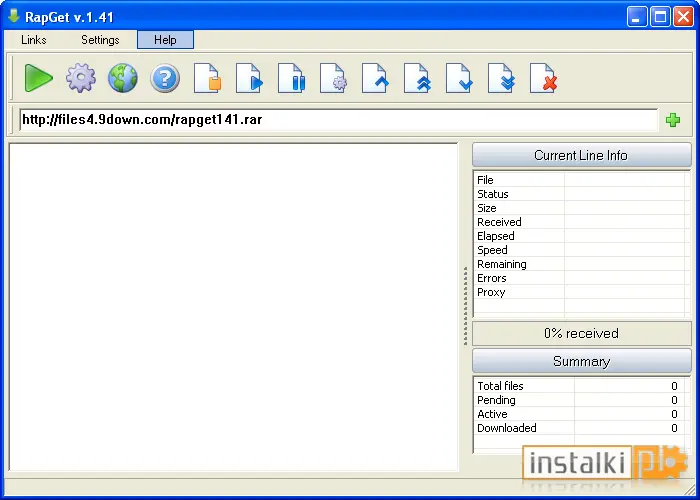Click the Current Line Info header button
The width and height of the screenshot is (700, 500).
[581, 155]
